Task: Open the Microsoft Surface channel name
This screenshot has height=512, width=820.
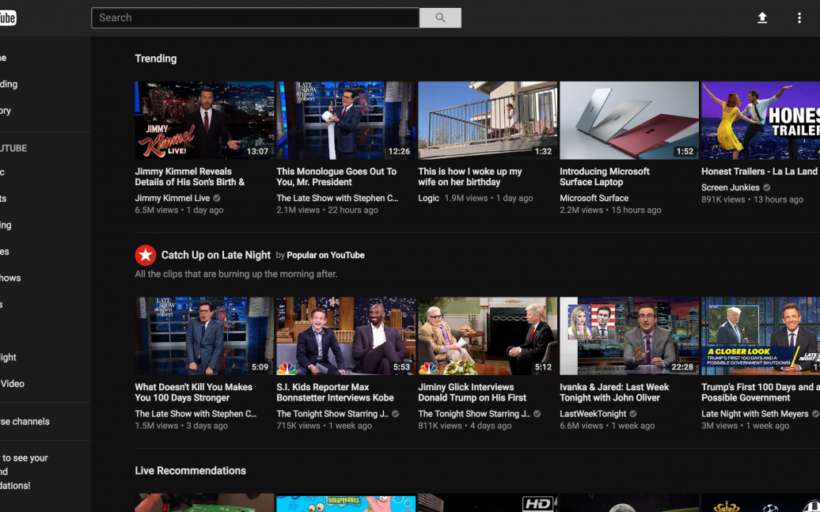Action: click(x=594, y=198)
